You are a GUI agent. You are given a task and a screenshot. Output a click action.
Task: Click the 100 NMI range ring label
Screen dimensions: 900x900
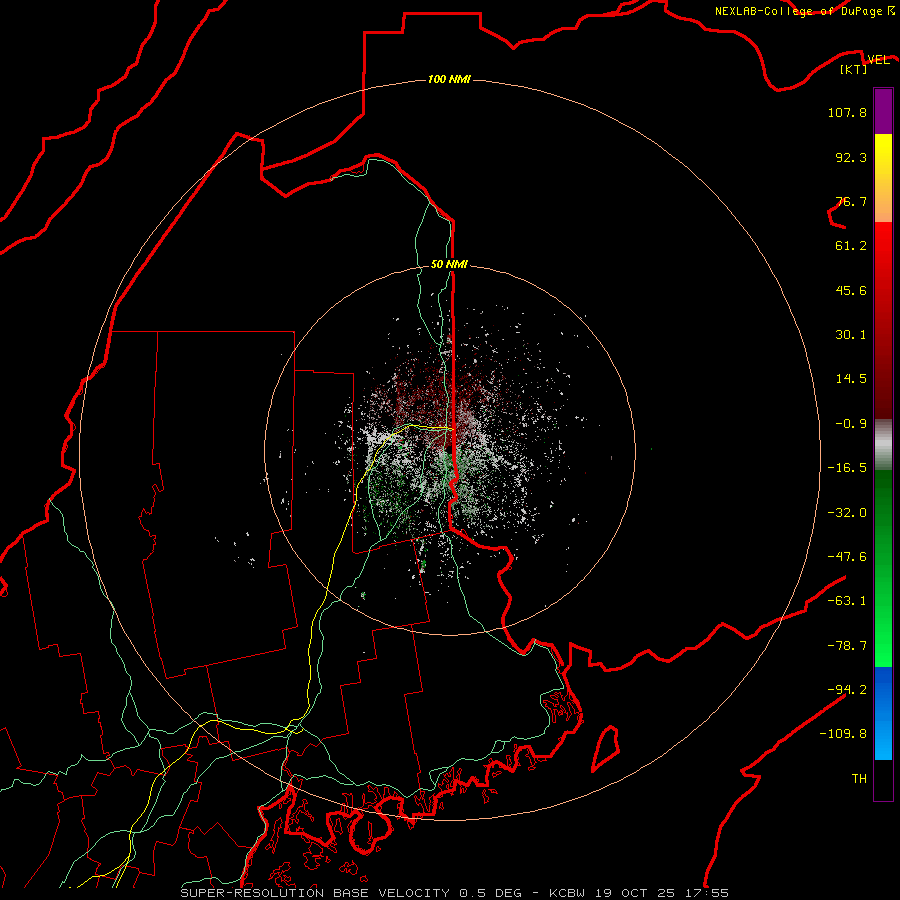pos(449,79)
